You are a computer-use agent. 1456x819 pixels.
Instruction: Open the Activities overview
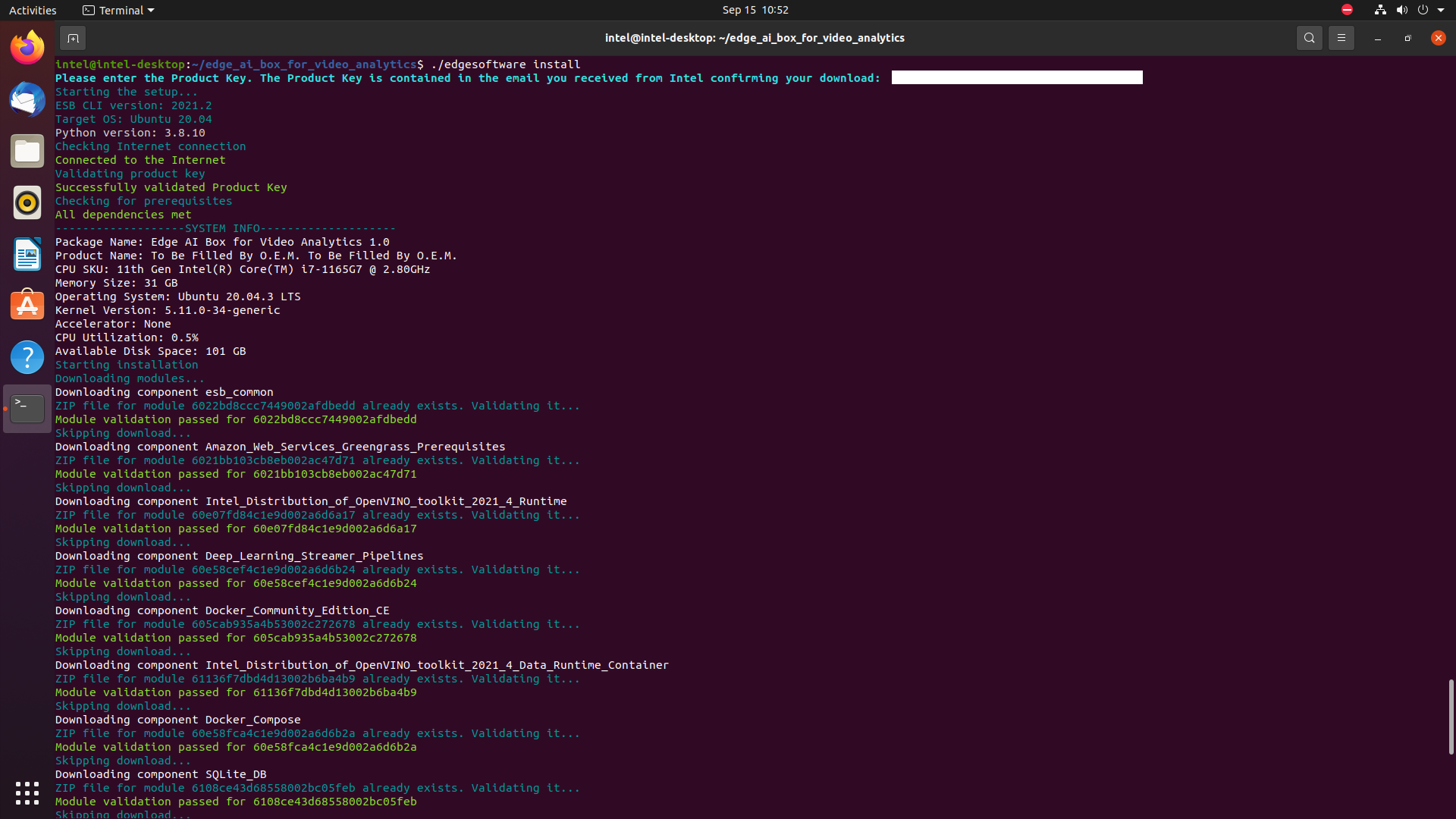pyautogui.click(x=33, y=10)
